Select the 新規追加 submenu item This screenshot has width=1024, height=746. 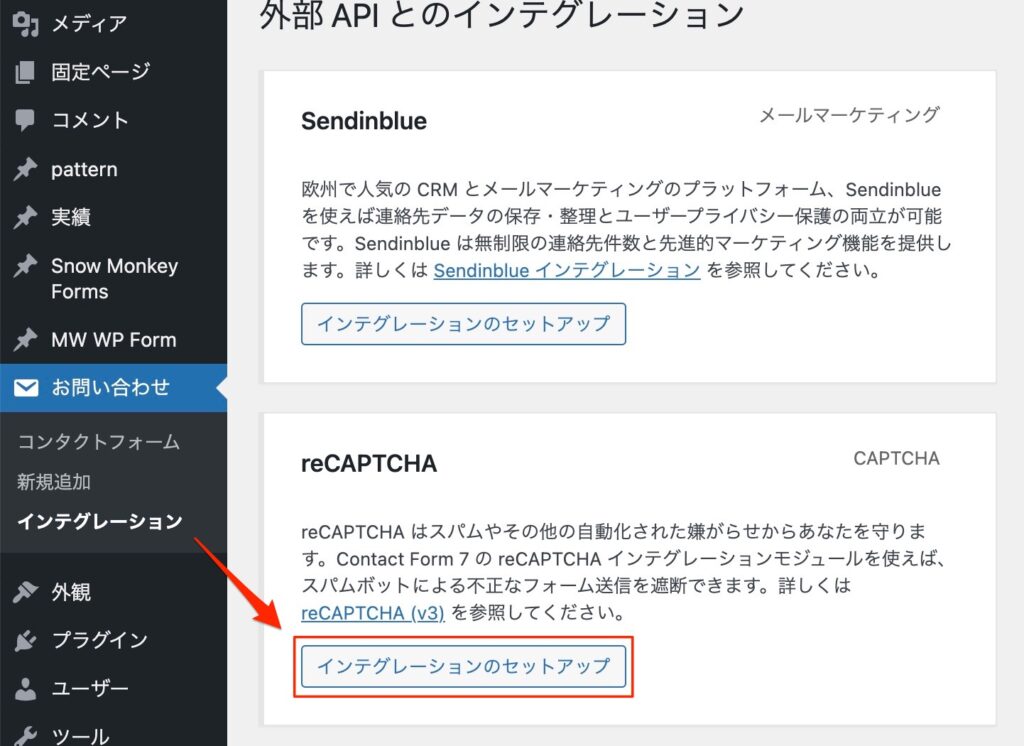point(54,482)
